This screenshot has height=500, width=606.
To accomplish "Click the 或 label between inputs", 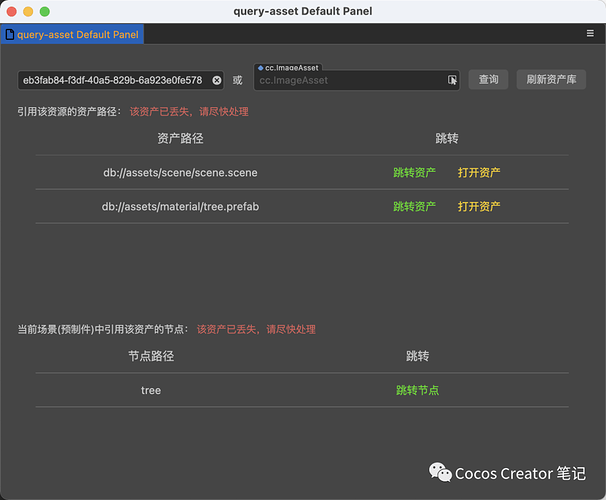I will tap(237, 80).
